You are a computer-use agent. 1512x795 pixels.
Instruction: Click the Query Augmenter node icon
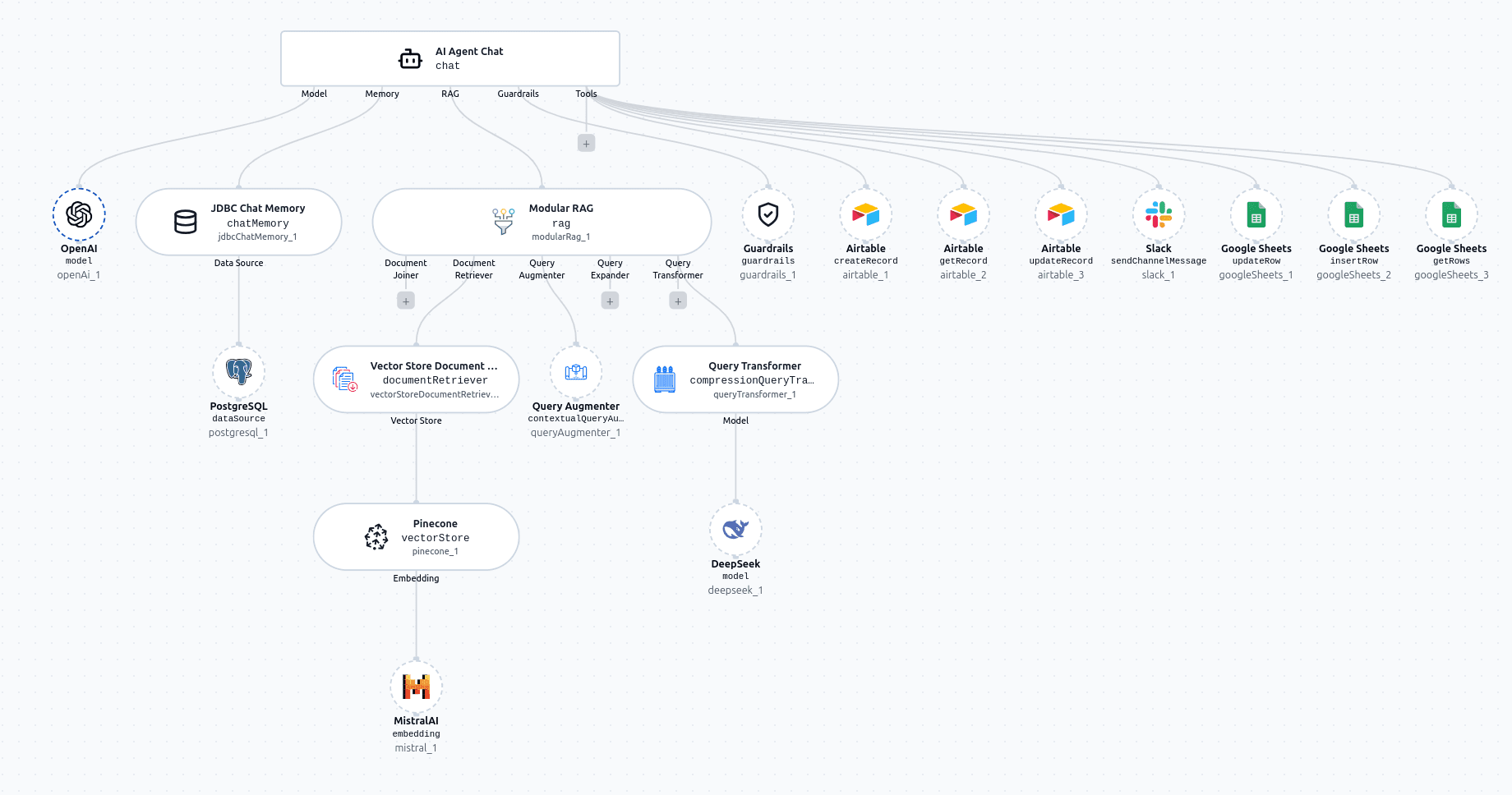575,371
